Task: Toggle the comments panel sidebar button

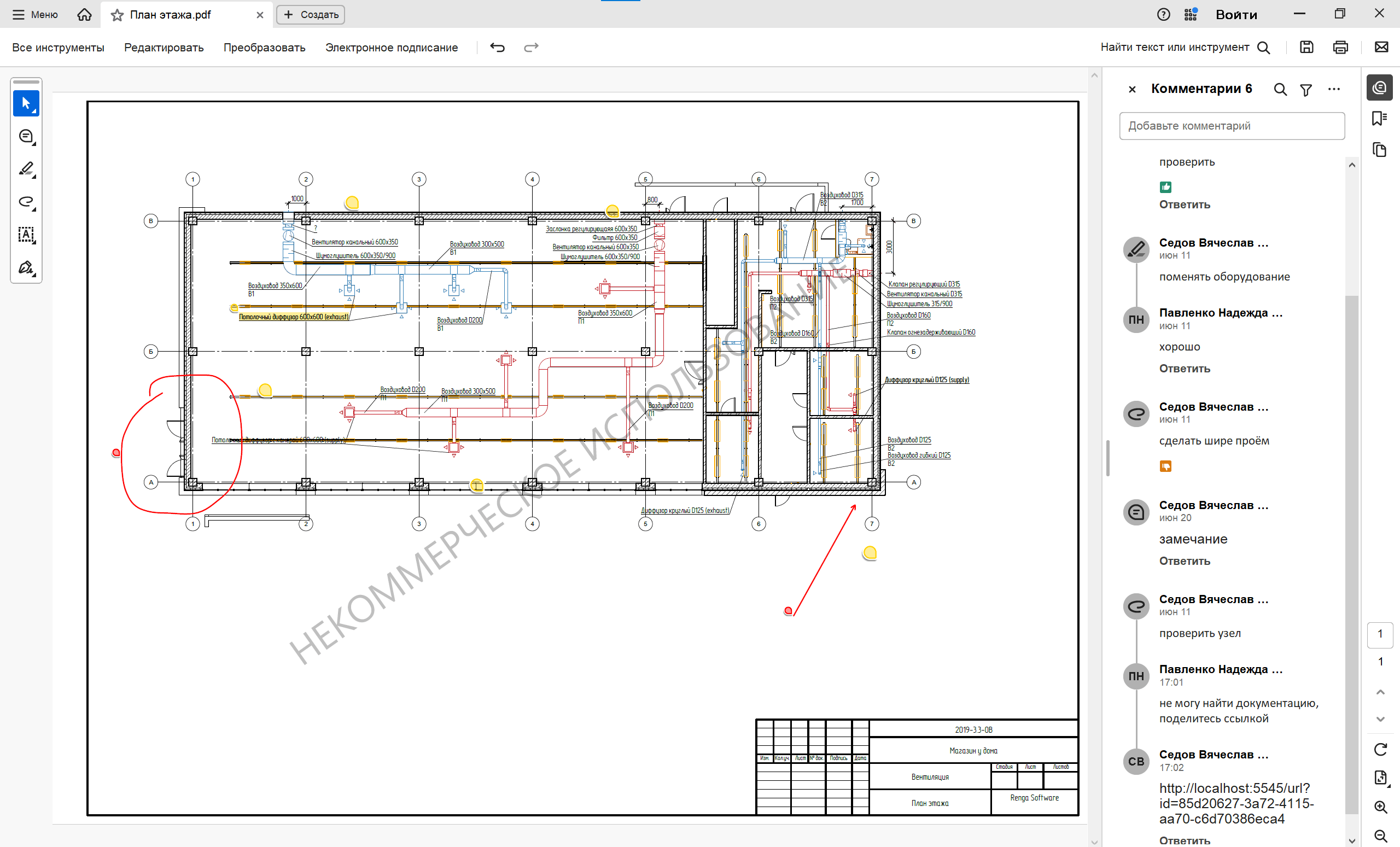Action: tap(1379, 87)
